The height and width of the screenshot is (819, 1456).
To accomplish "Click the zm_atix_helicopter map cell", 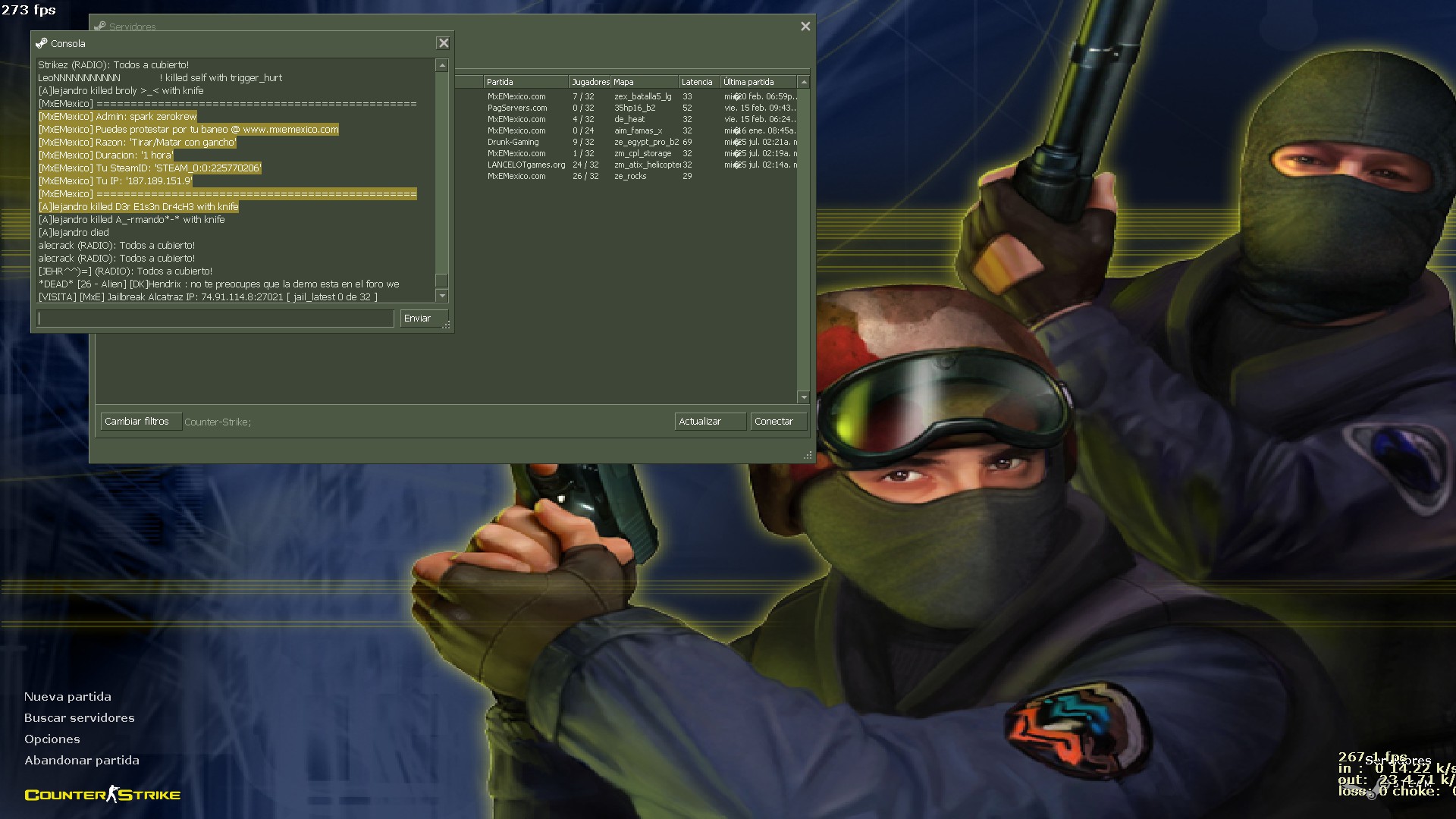I will click(x=647, y=165).
